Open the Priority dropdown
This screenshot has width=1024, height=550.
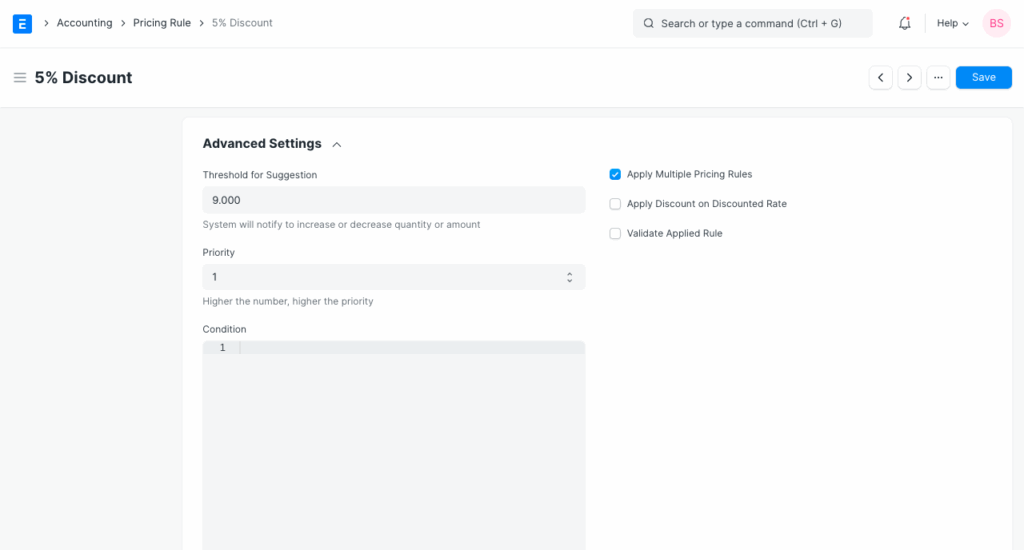pyautogui.click(x=393, y=277)
